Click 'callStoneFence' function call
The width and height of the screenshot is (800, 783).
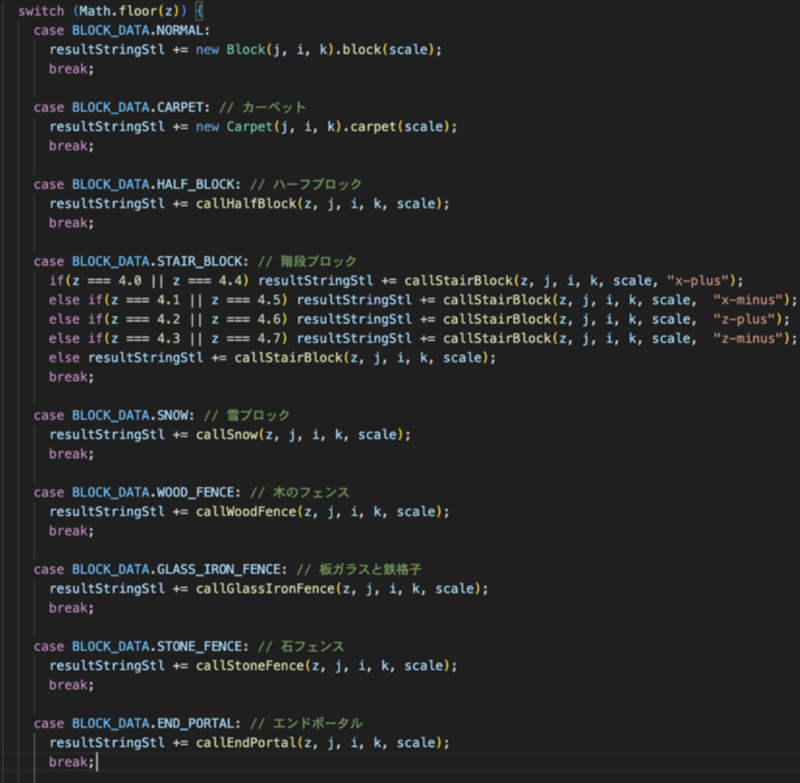pyautogui.click(x=250, y=666)
